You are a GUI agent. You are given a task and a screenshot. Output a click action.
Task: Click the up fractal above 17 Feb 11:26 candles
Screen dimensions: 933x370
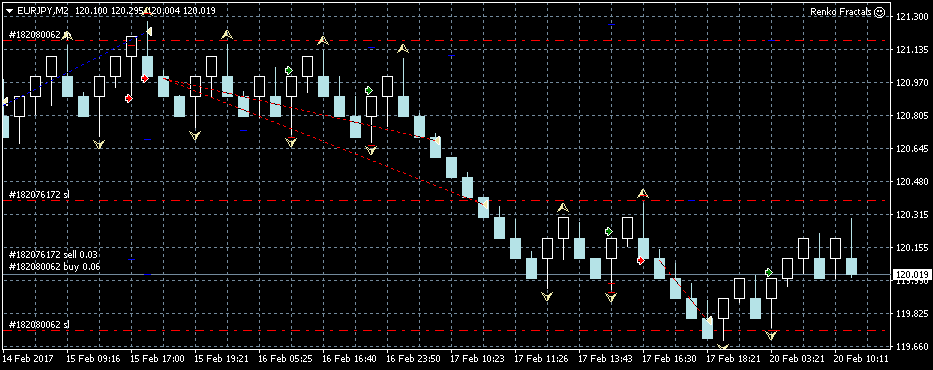(x=563, y=208)
